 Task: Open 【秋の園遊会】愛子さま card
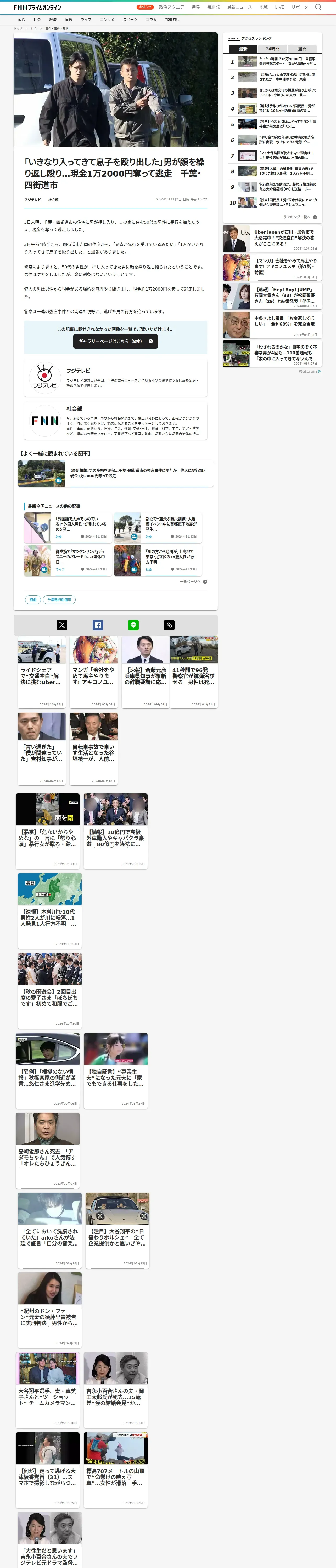click(x=49, y=991)
